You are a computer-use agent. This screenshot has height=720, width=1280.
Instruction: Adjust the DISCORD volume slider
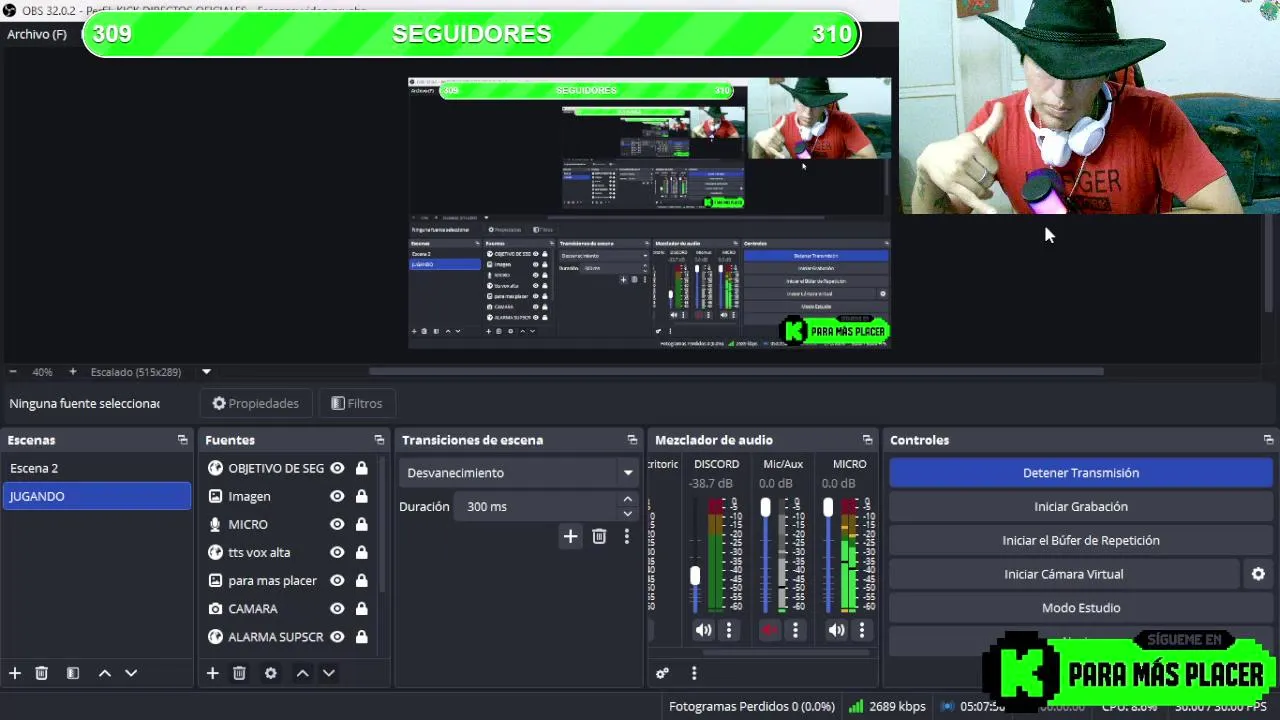click(695, 576)
